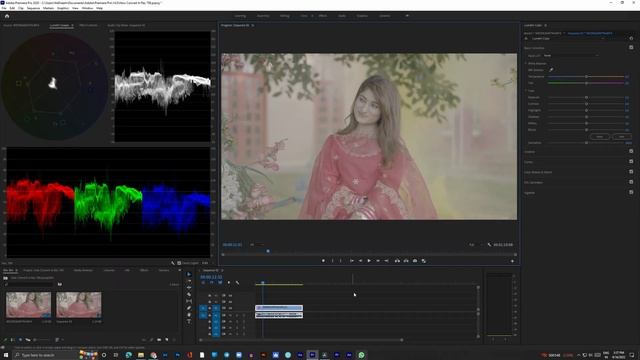The width and height of the screenshot is (640, 360).
Task: Collapse the Tone section
Action: tap(526, 91)
